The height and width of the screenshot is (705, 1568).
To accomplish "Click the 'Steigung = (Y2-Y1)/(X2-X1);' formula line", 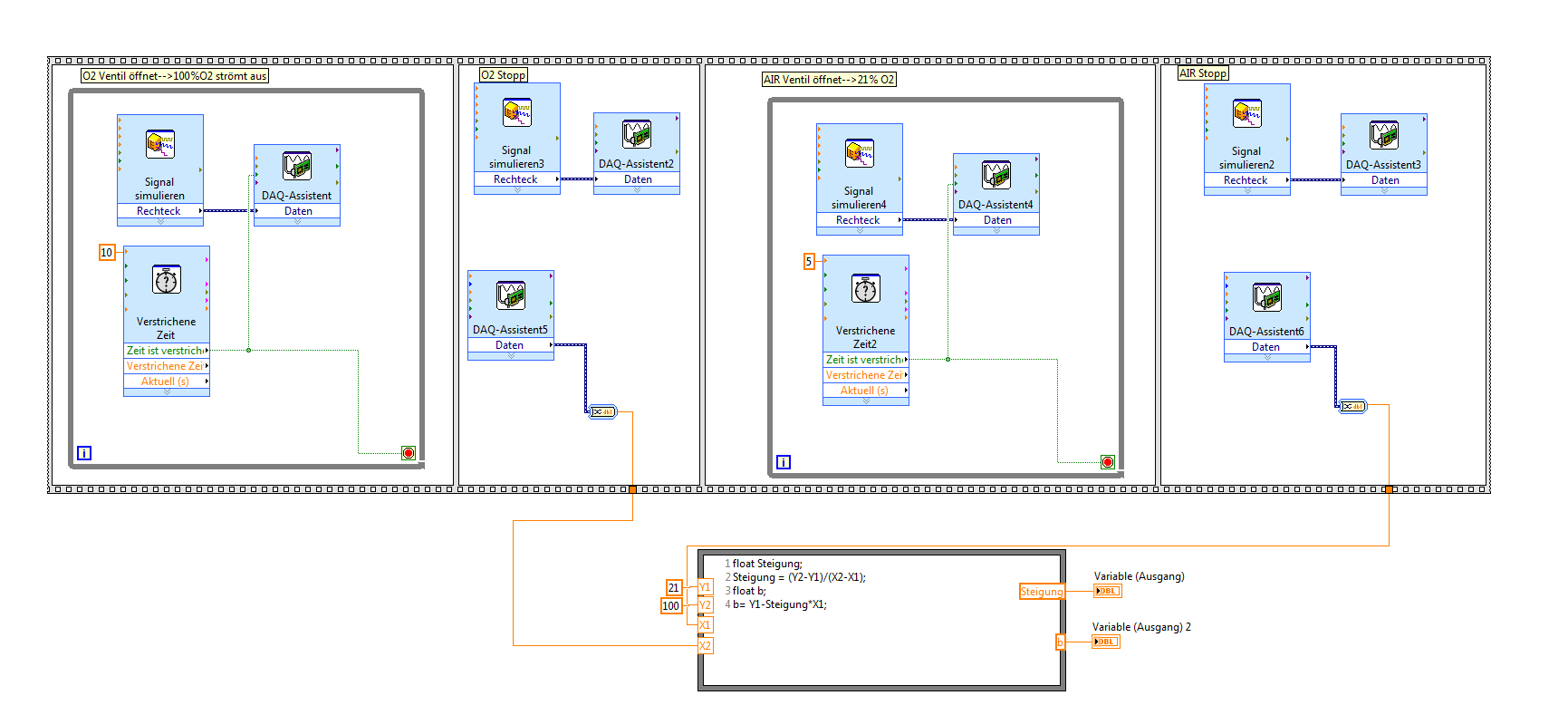I will [799, 577].
